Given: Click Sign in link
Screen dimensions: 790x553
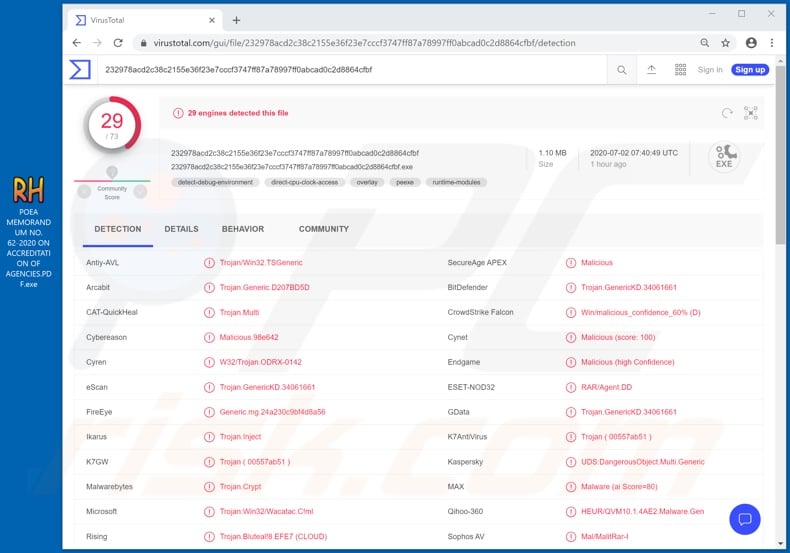Looking at the screenshot, I should coord(710,70).
